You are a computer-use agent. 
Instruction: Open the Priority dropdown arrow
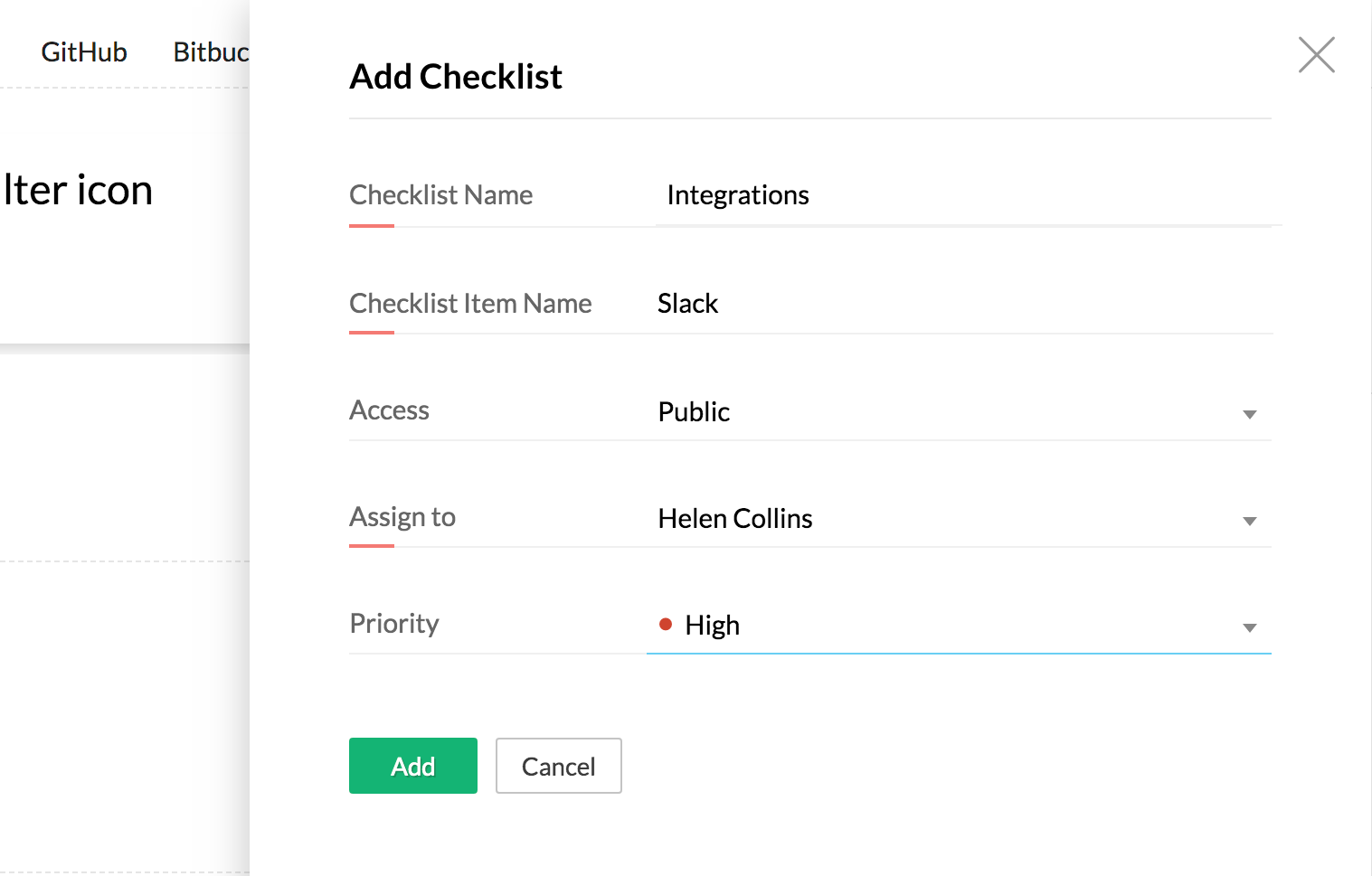tap(1249, 627)
